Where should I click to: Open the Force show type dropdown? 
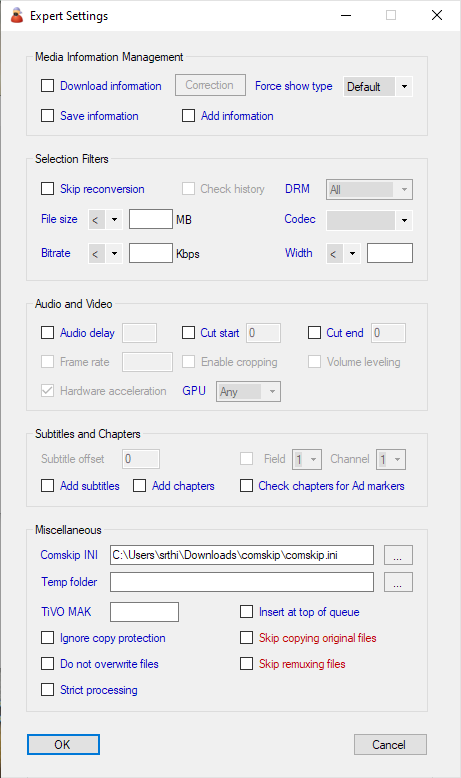(x=378, y=87)
